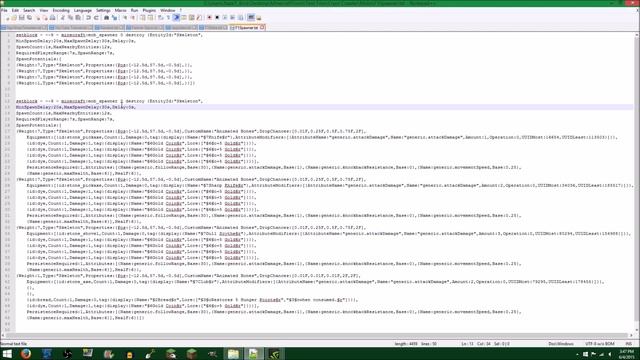Click the Paste toolbar icon
The image size is (640, 360).
[78, 18]
